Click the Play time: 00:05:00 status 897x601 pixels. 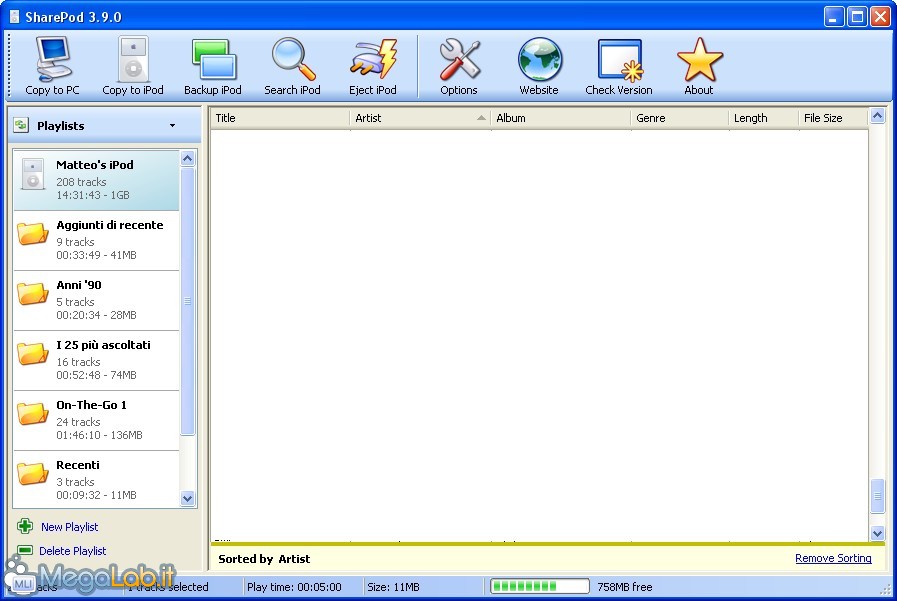[x=294, y=587]
